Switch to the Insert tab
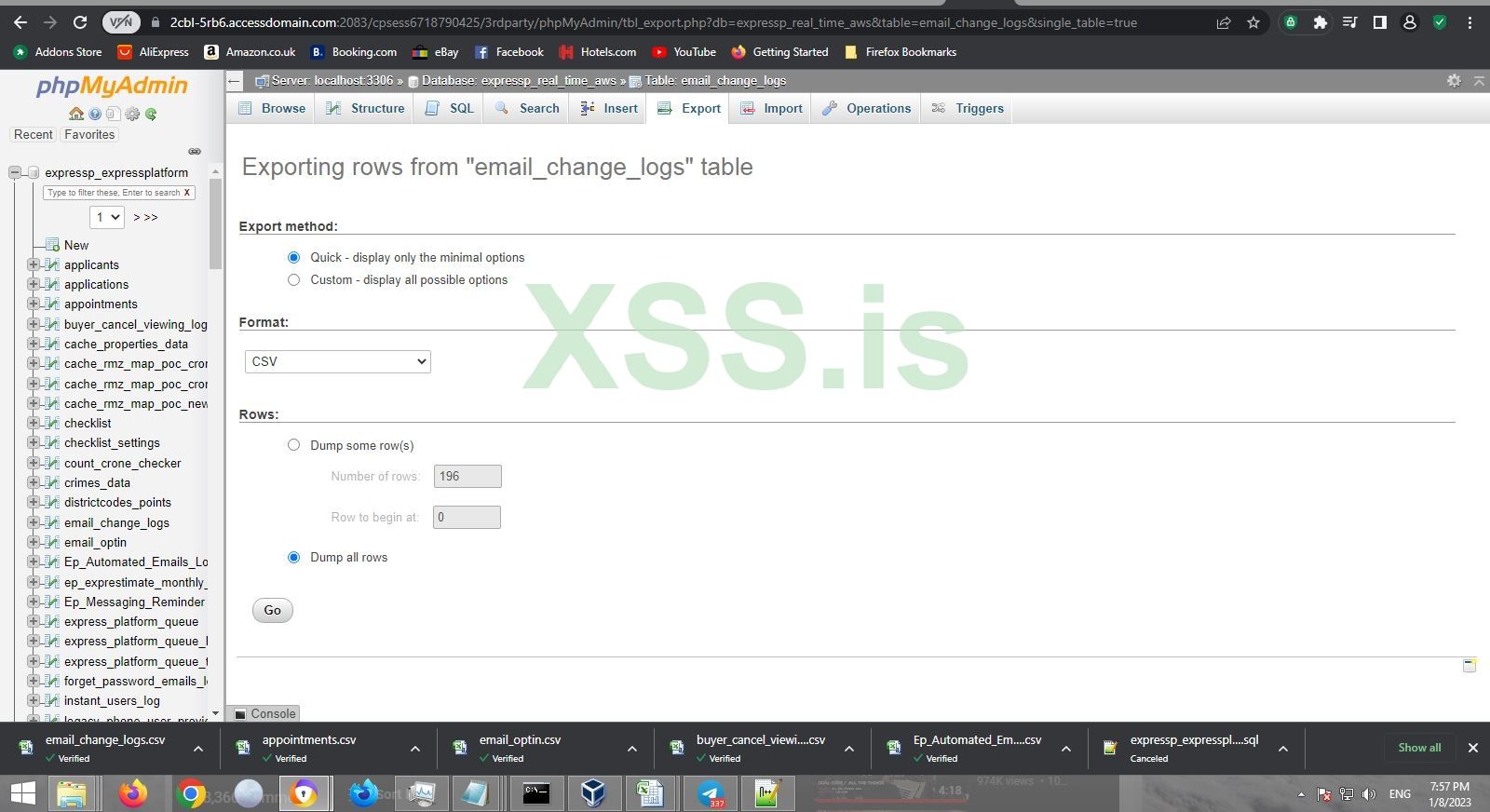This screenshot has height=812, width=1490. tap(609, 108)
